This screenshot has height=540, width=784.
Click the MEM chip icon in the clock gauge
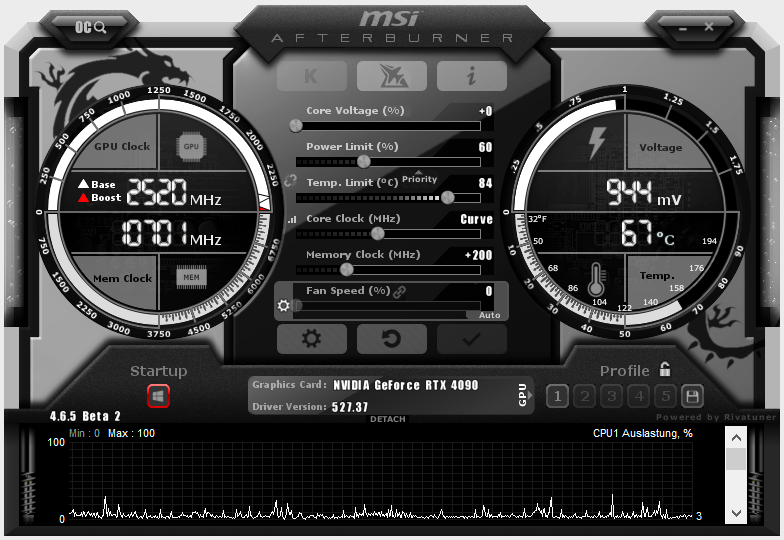(192, 277)
